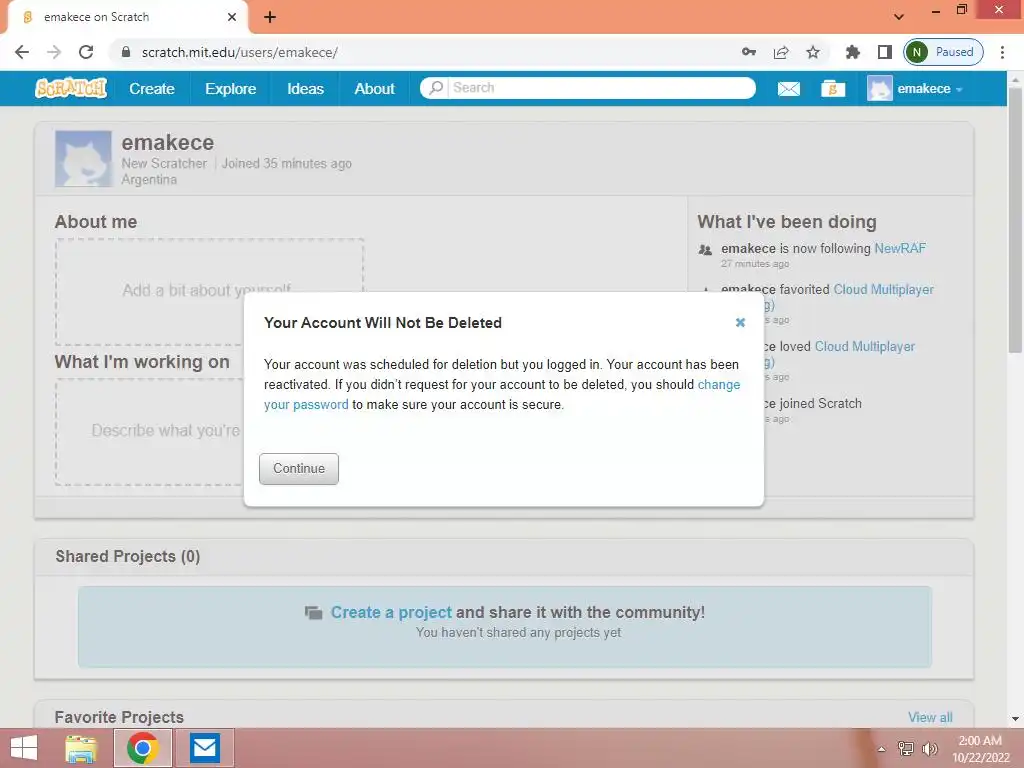This screenshot has height=768, width=1024.
Task: Open the Windows Start button
Action: [x=24, y=748]
